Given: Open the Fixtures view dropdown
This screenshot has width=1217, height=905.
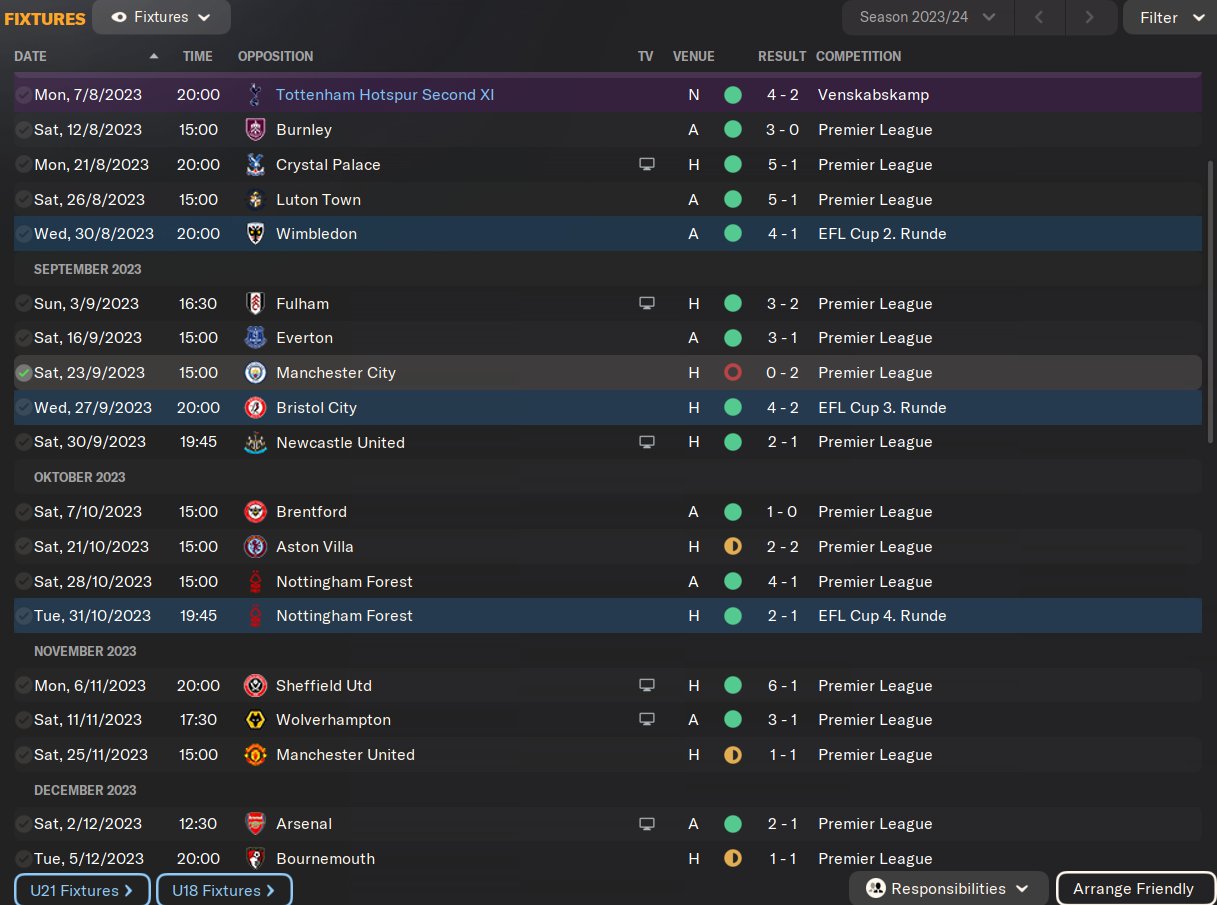Looking at the screenshot, I should pyautogui.click(x=161, y=17).
